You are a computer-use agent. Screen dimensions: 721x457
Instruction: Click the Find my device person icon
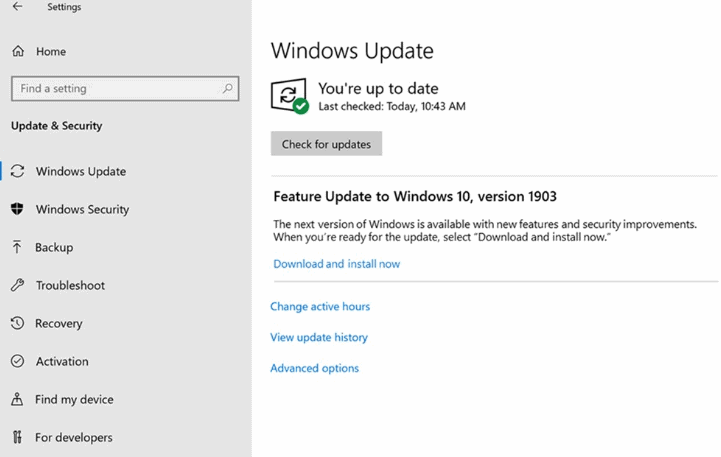(17, 399)
